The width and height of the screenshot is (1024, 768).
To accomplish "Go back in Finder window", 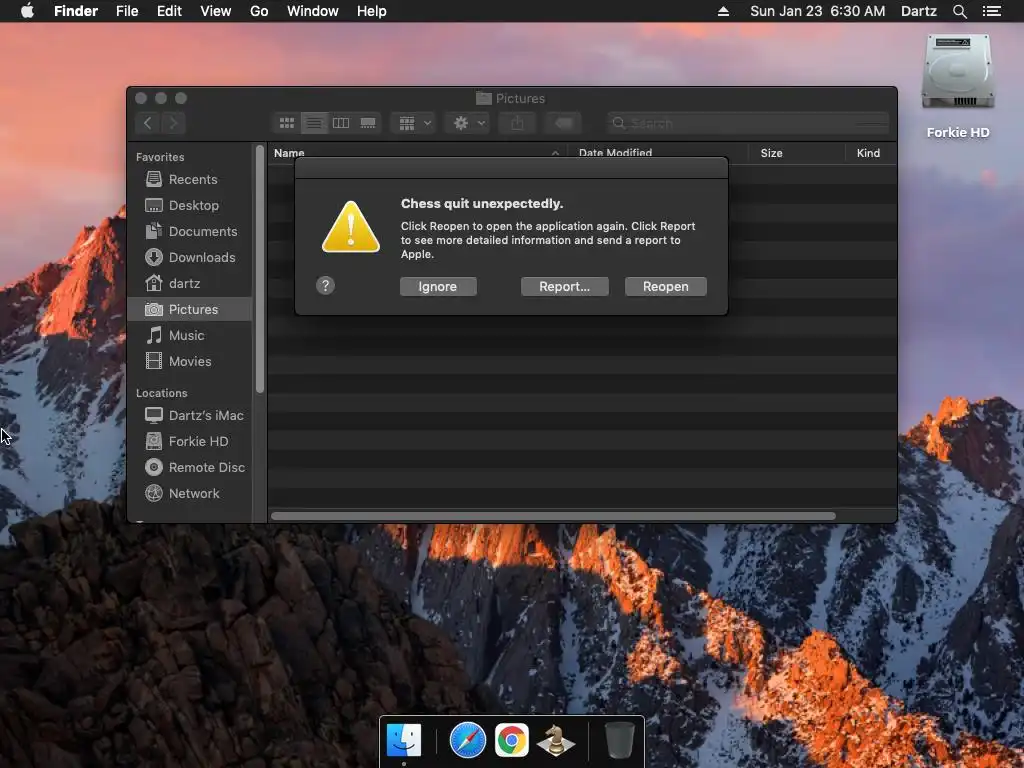I will click(x=148, y=123).
